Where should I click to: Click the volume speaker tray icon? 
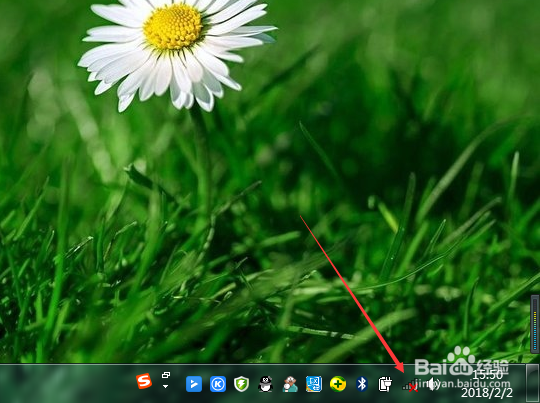coord(433,384)
